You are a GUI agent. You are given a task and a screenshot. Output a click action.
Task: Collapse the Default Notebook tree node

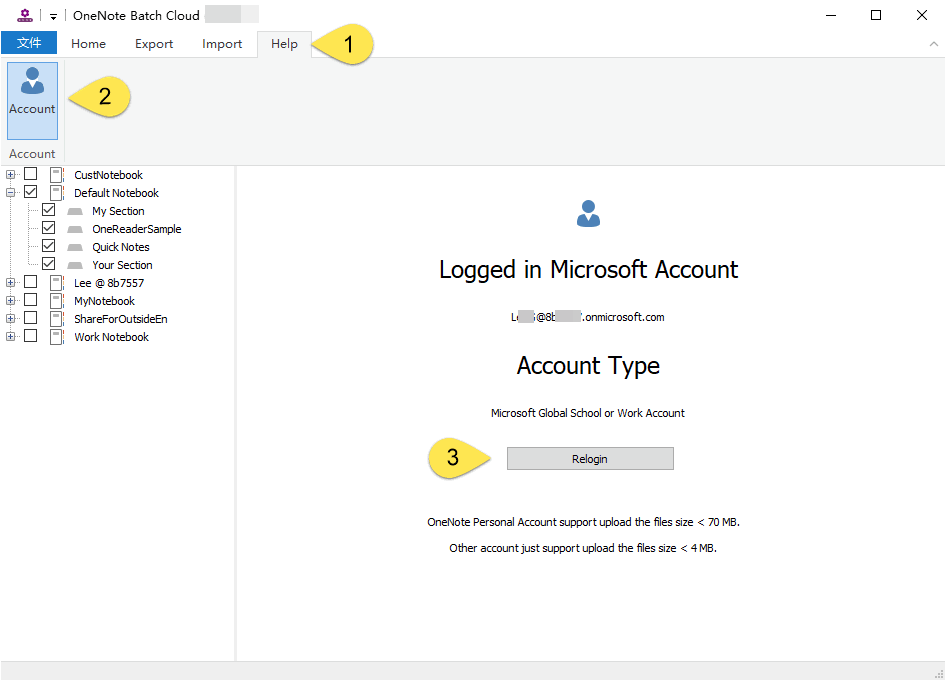click(9, 191)
